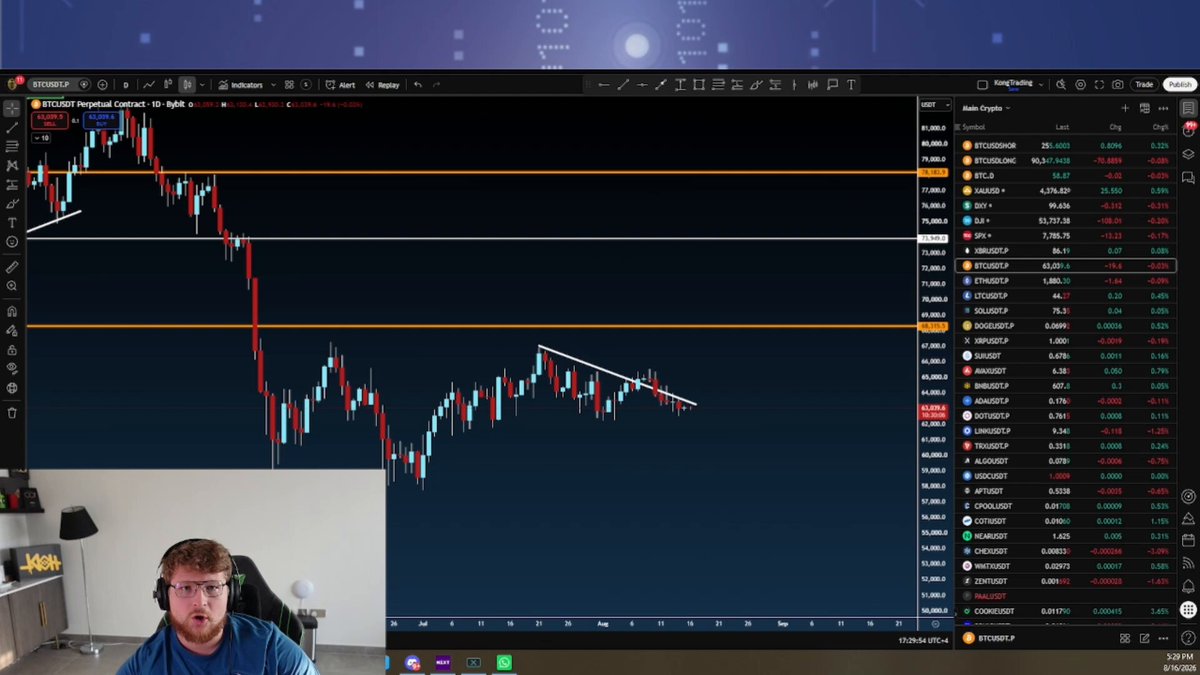This screenshot has width=1200, height=675.
Task: Open the chart settings gear icon
Action: (x=1080, y=85)
